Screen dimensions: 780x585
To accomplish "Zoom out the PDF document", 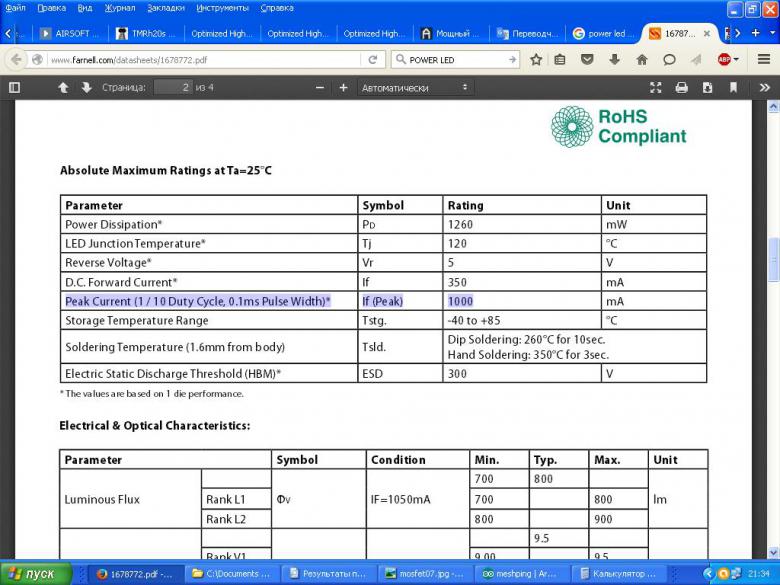I will pyautogui.click(x=320, y=88).
